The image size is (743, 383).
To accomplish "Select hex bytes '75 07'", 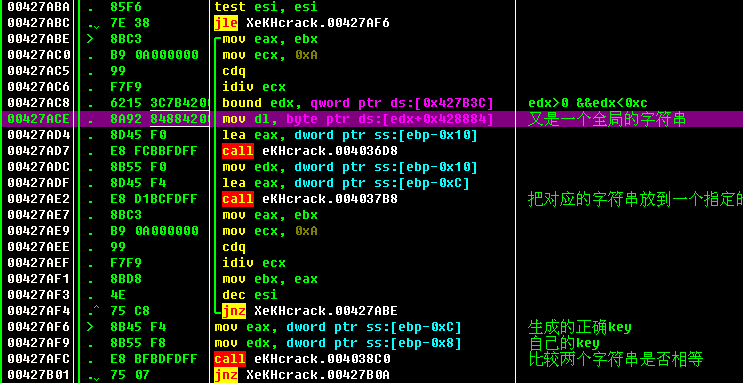I will (x=130, y=375).
